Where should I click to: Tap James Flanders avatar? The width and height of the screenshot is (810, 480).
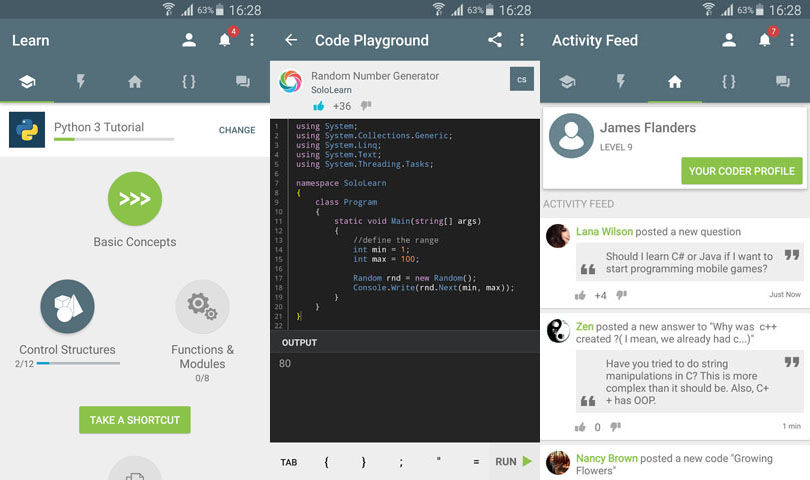pyautogui.click(x=571, y=136)
